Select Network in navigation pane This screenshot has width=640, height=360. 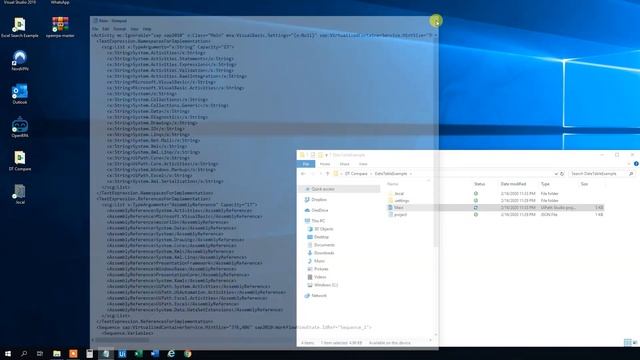319,296
